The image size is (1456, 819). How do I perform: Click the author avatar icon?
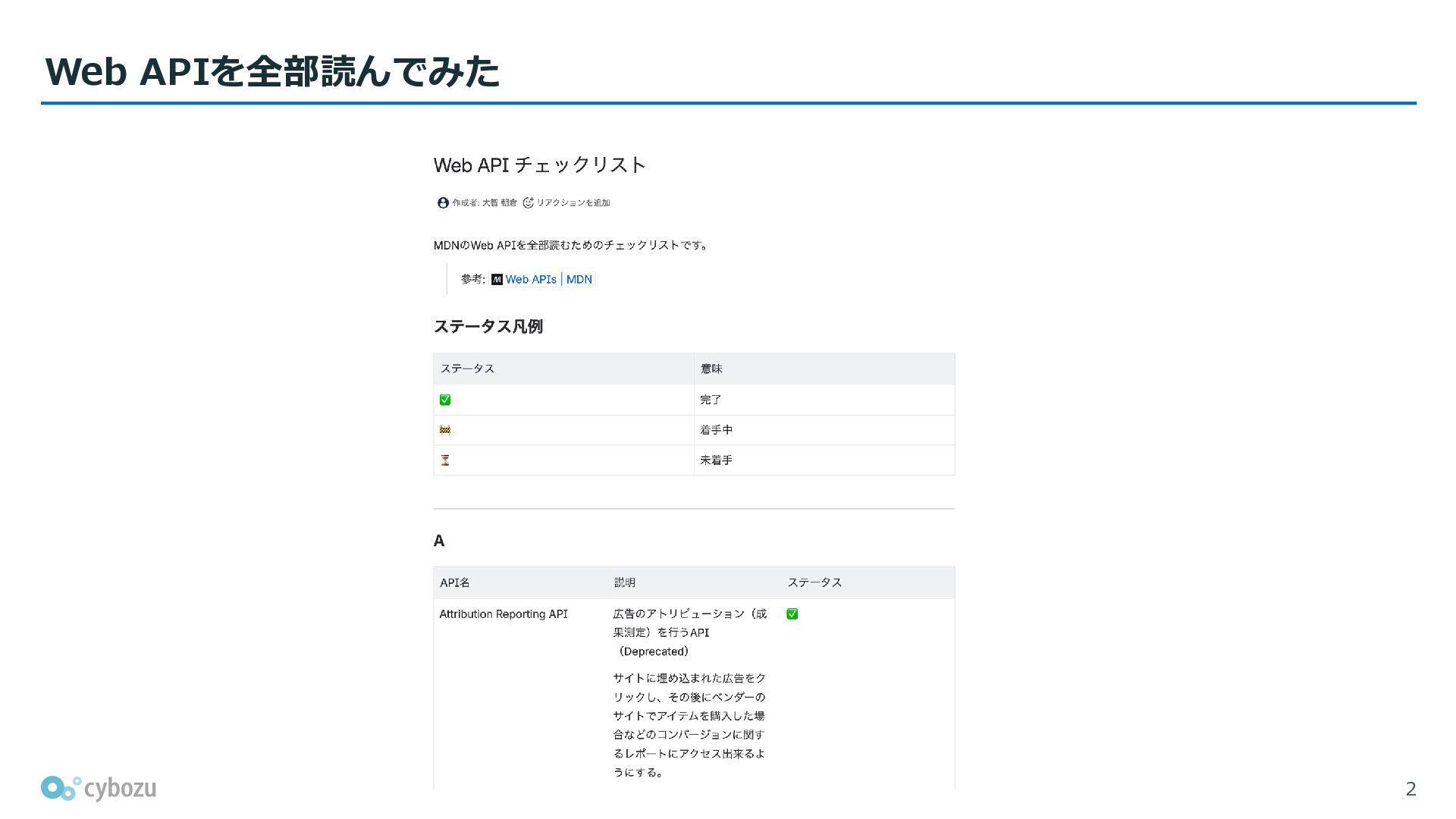tap(443, 202)
